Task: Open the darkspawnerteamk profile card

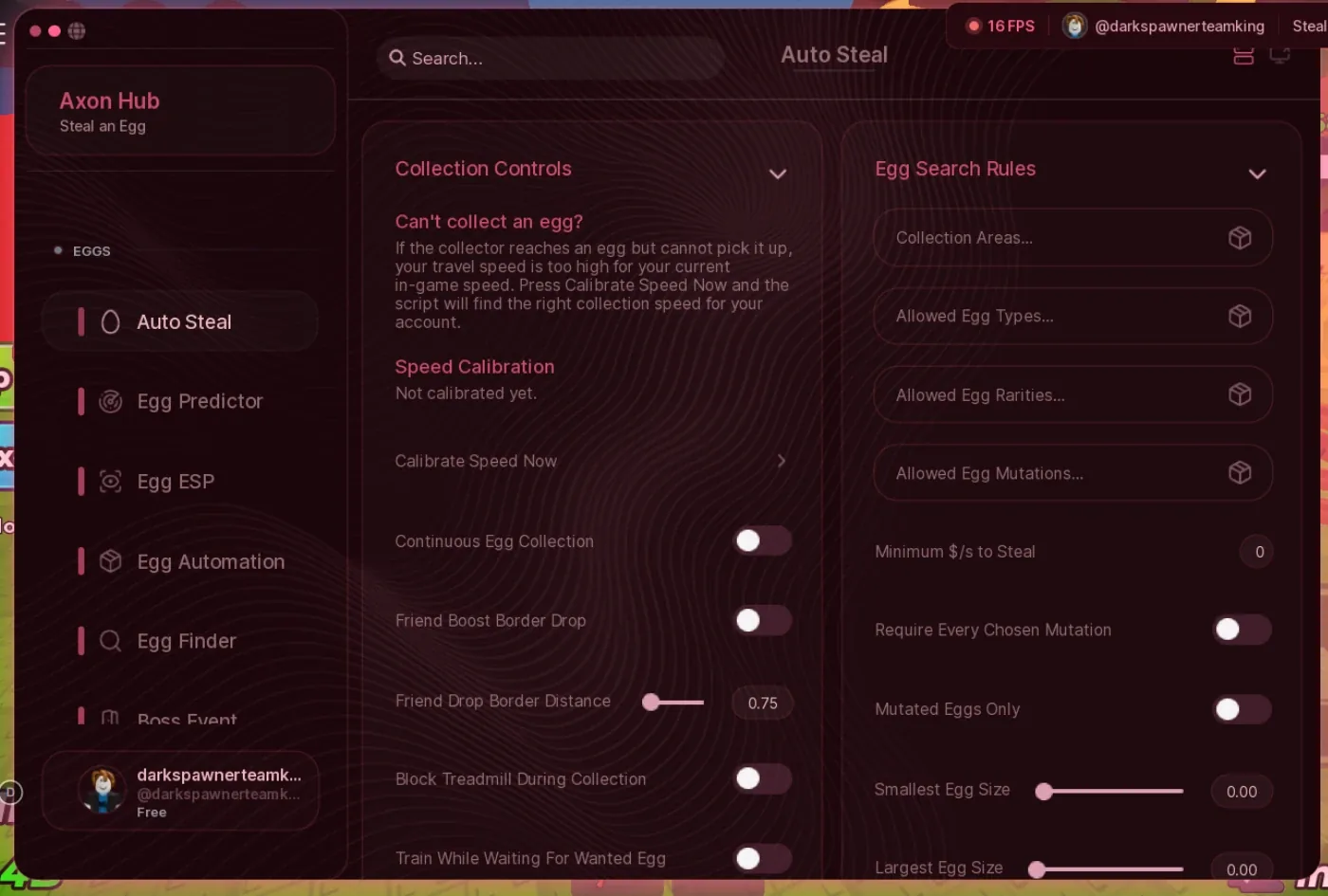Action: click(x=180, y=791)
